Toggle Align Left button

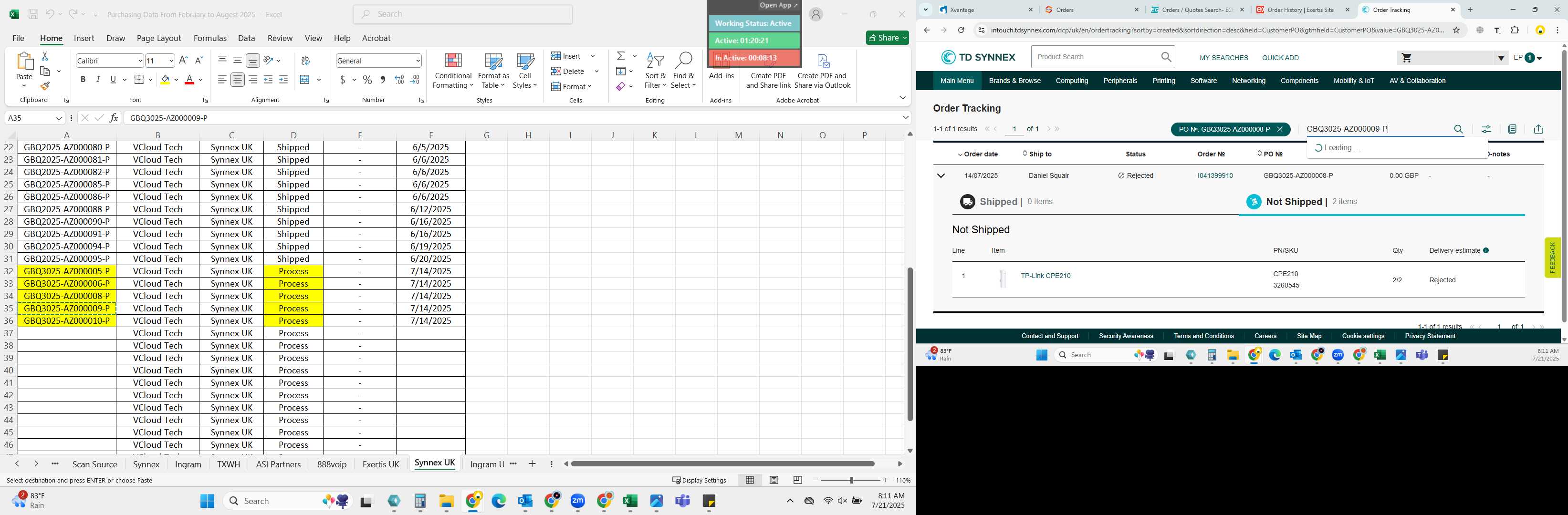[222, 80]
